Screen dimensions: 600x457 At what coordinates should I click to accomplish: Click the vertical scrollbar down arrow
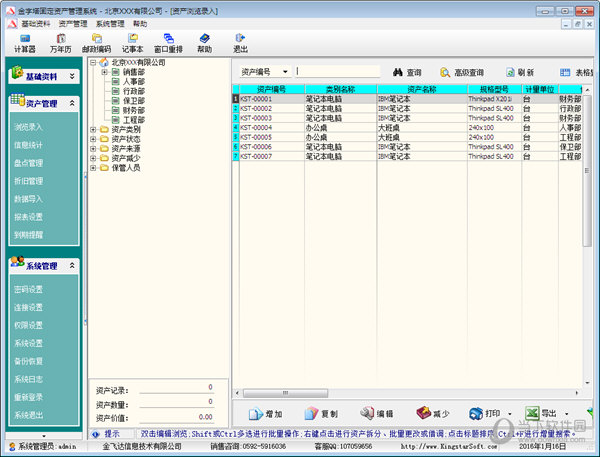pyautogui.click(x=587, y=382)
